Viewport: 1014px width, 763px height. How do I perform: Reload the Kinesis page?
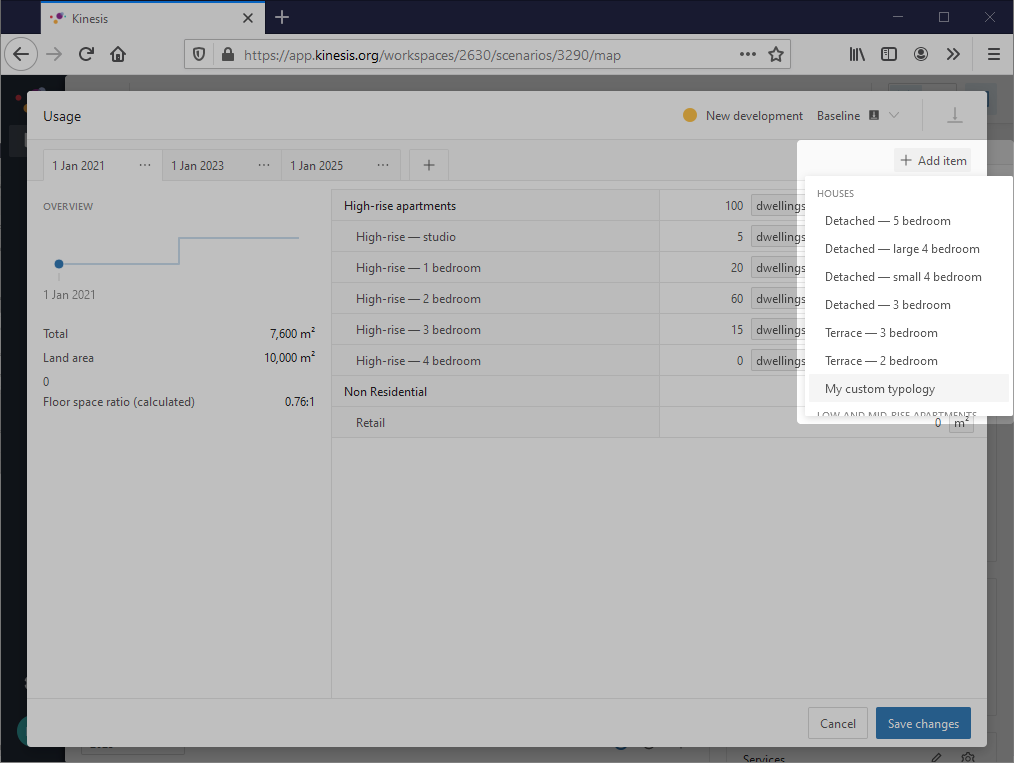pyautogui.click(x=86, y=54)
